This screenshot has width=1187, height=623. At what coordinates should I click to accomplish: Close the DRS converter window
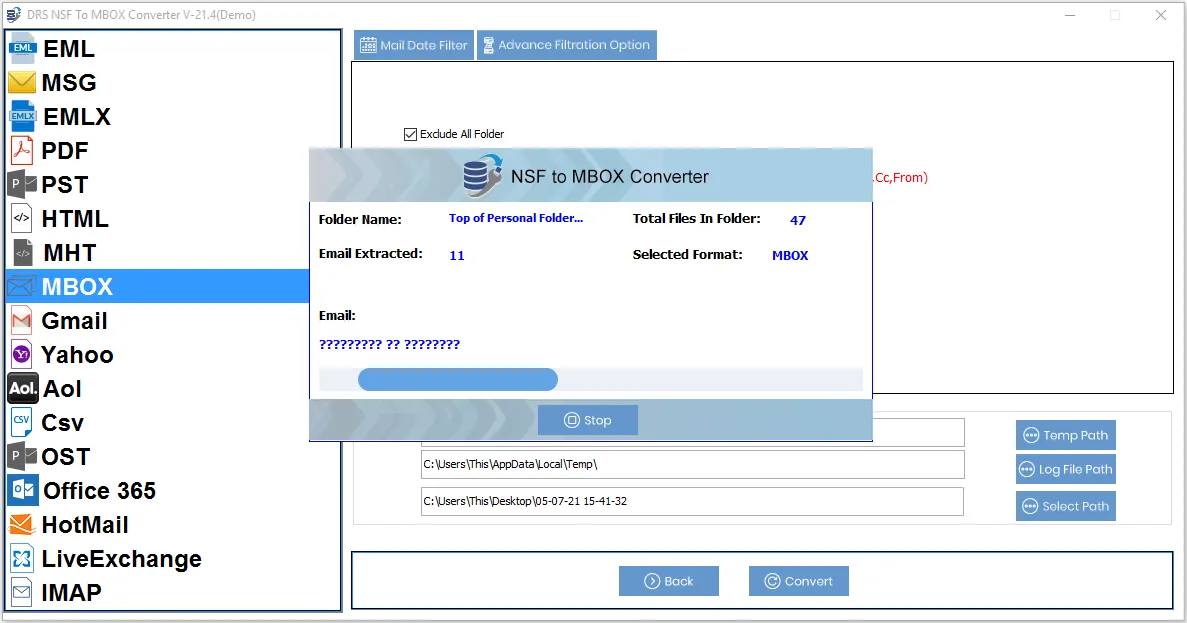click(x=1161, y=15)
